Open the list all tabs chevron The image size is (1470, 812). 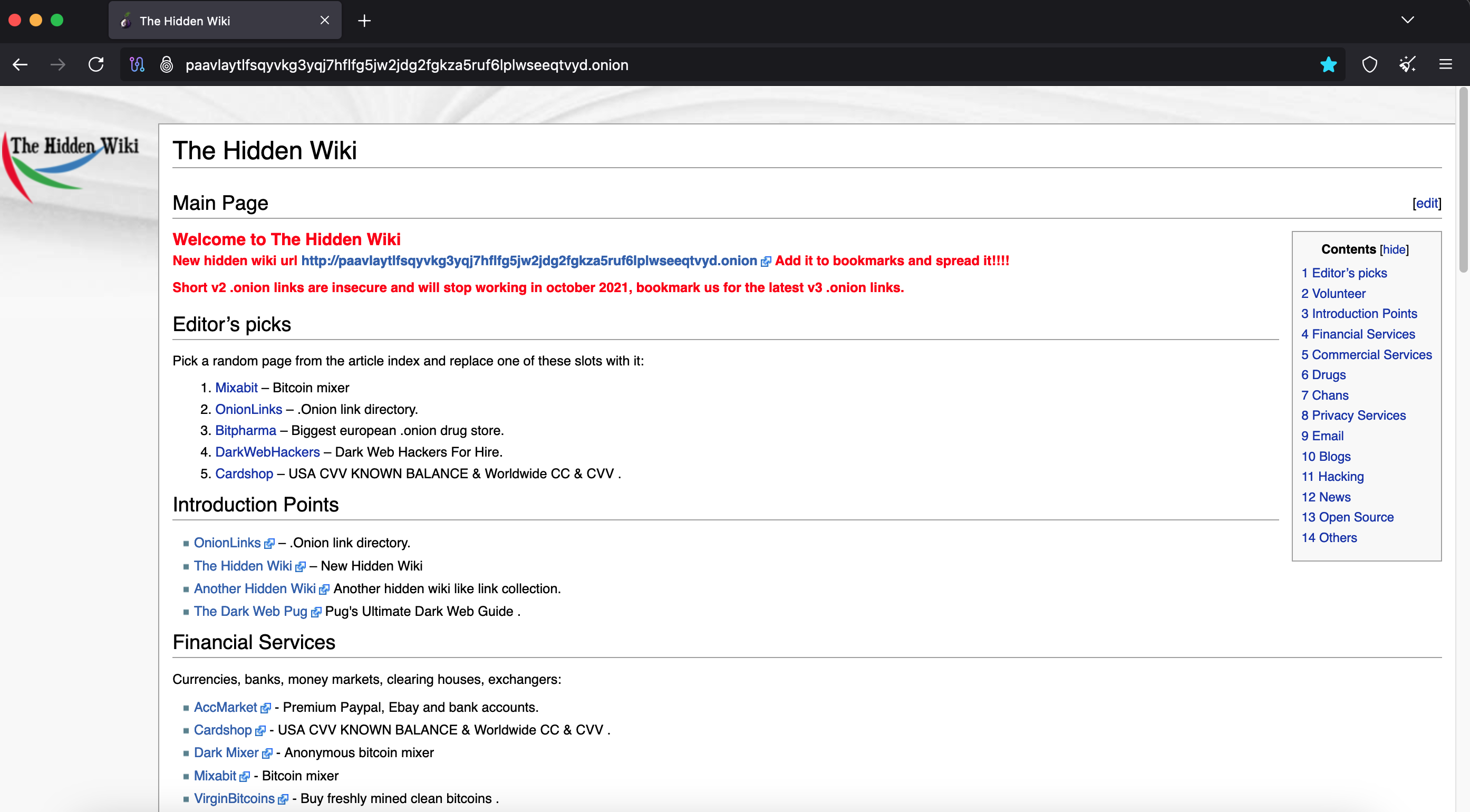(x=1407, y=20)
